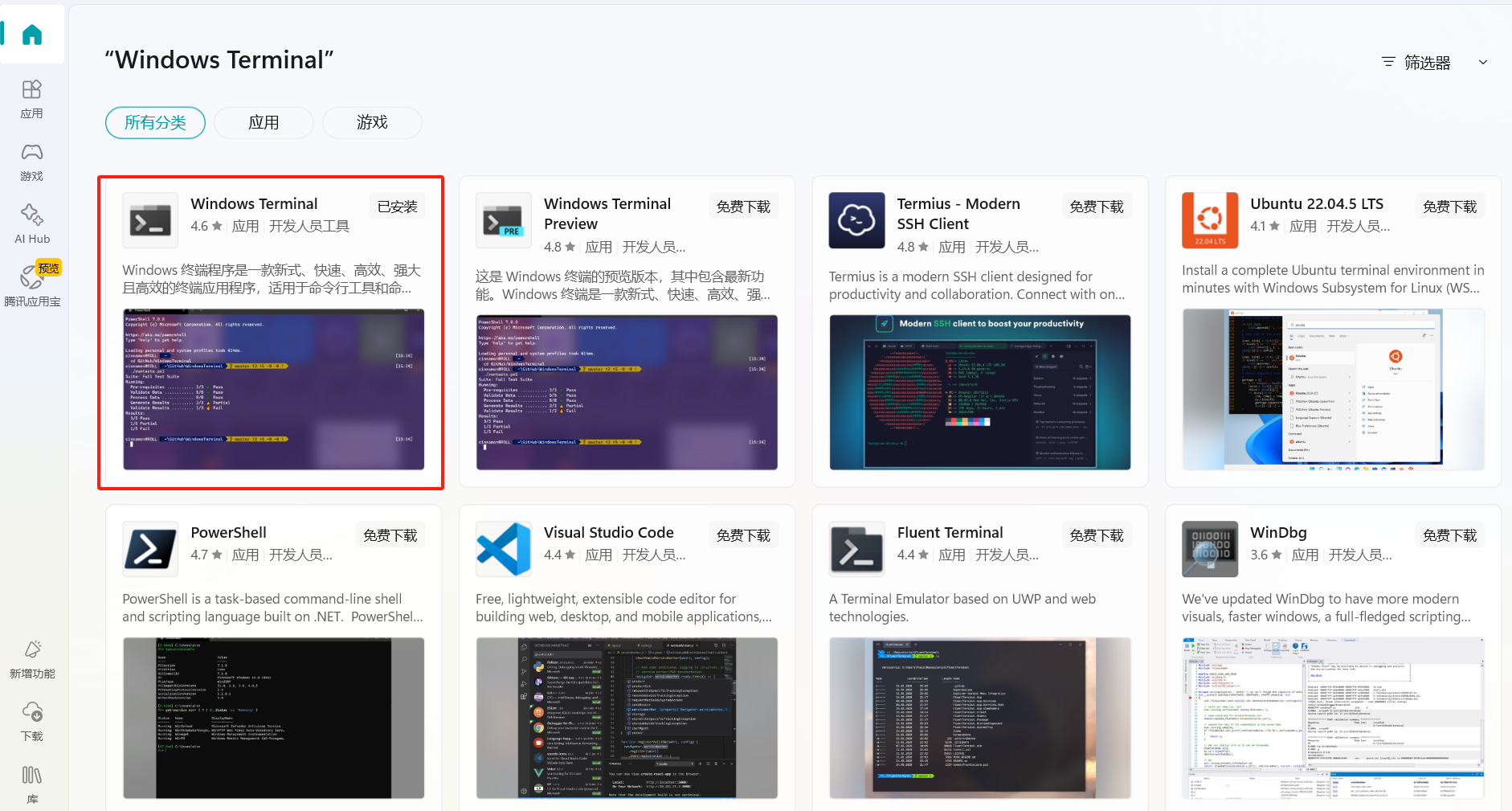1512x811 pixels.
Task: Click 免费下载 for Visual Studio Code
Action: tap(743, 535)
